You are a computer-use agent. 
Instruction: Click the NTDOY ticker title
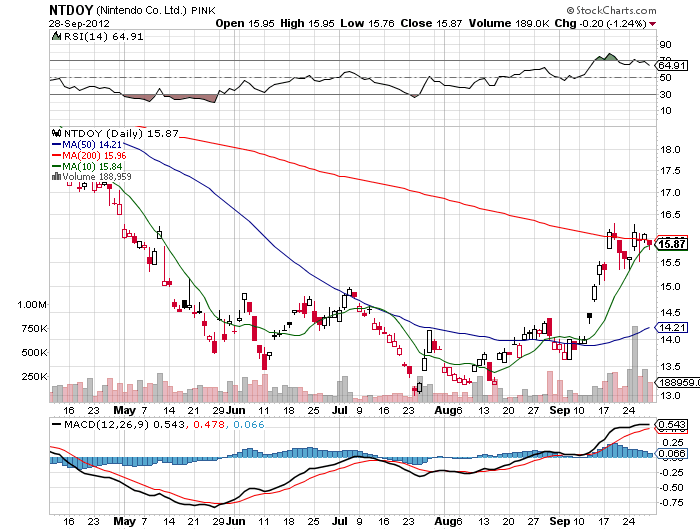point(71,10)
